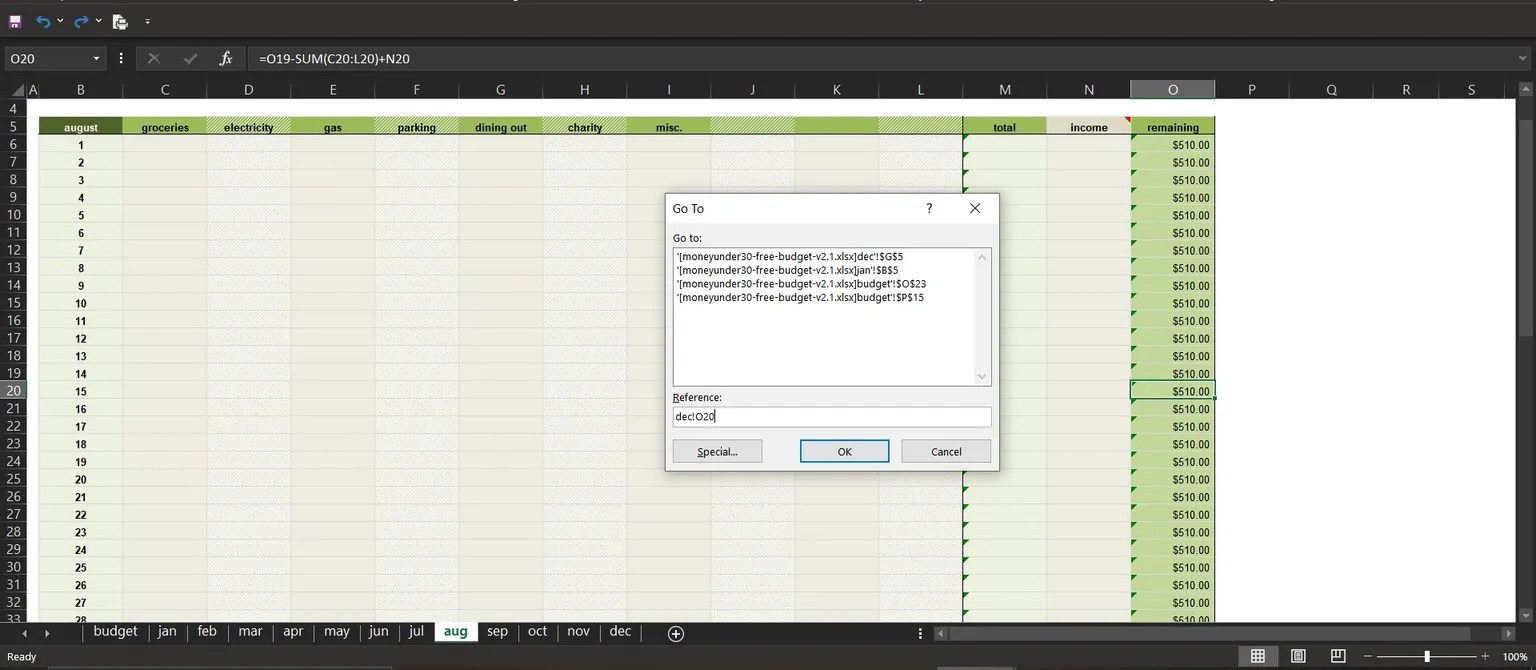Undo the last action
The width and height of the screenshot is (1536, 670).
[41, 21]
